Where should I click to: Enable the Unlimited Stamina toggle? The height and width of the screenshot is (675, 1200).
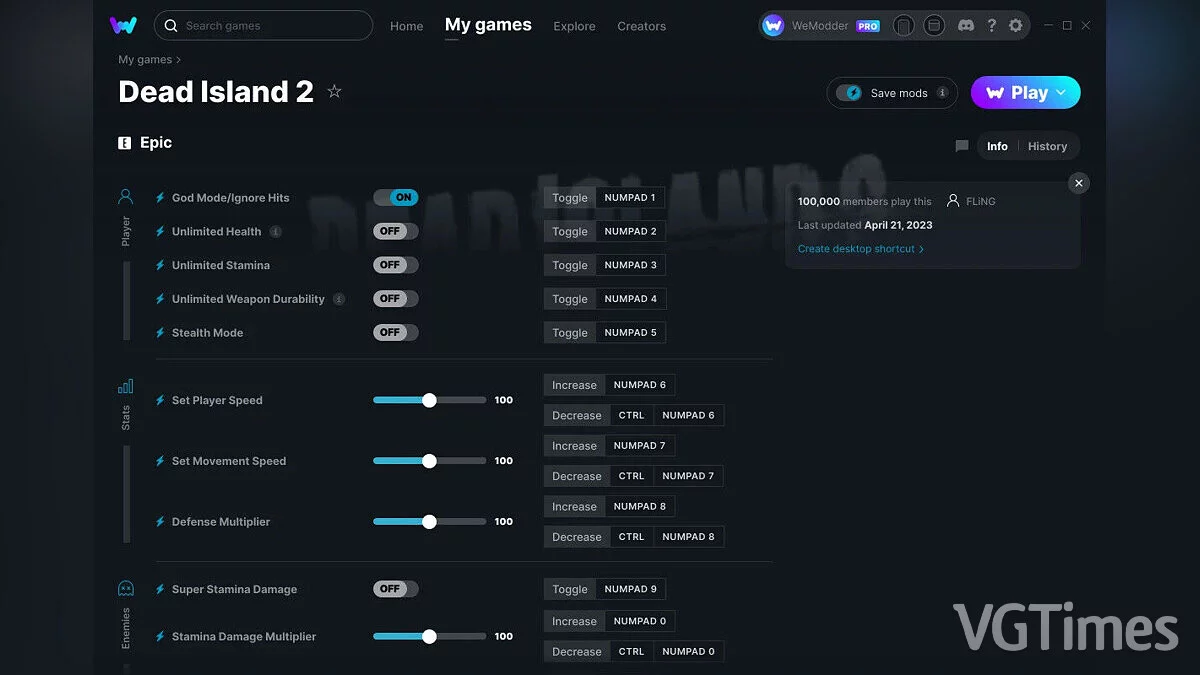point(396,265)
